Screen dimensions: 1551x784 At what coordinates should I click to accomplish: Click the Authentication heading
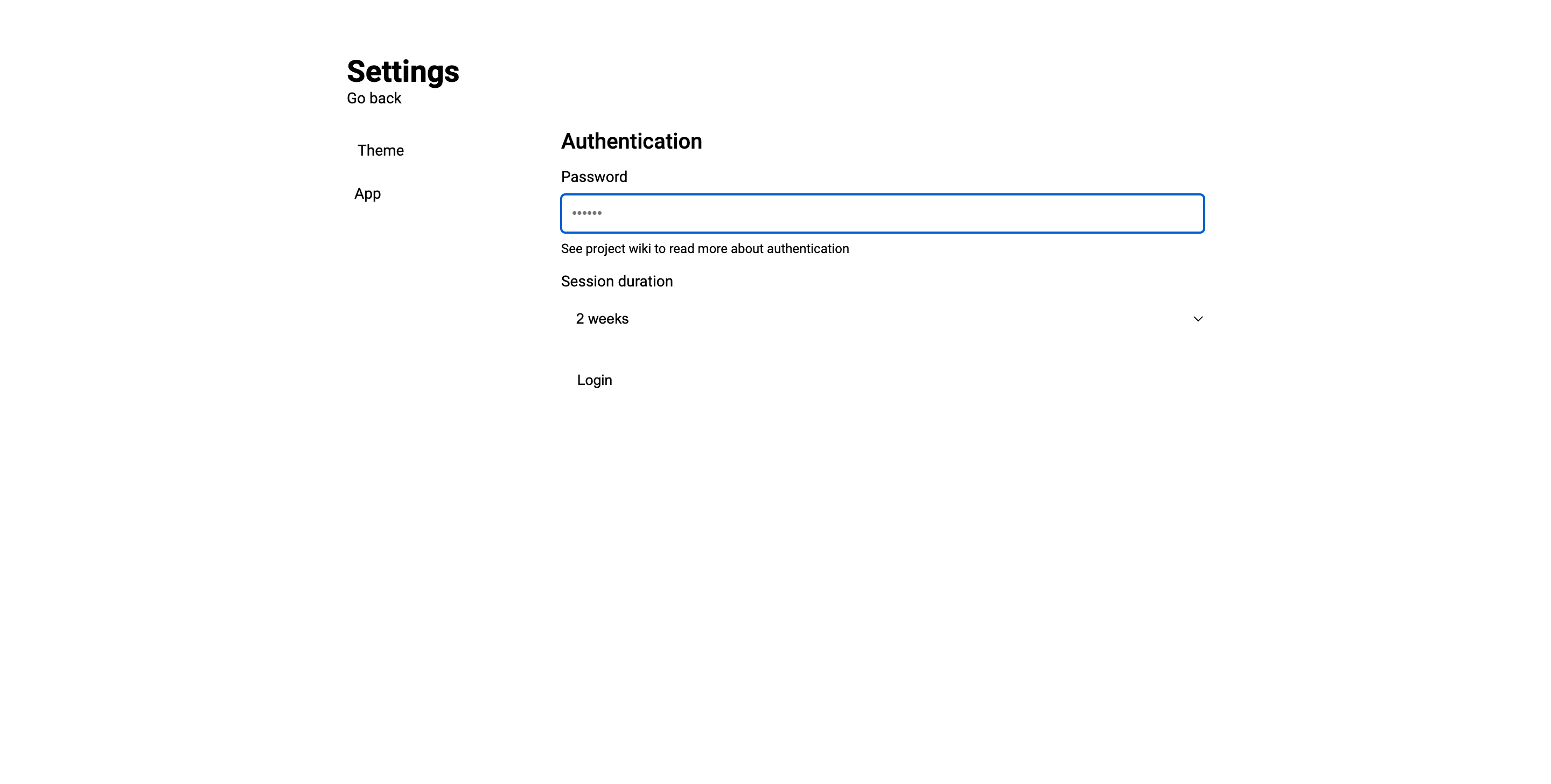pos(632,141)
